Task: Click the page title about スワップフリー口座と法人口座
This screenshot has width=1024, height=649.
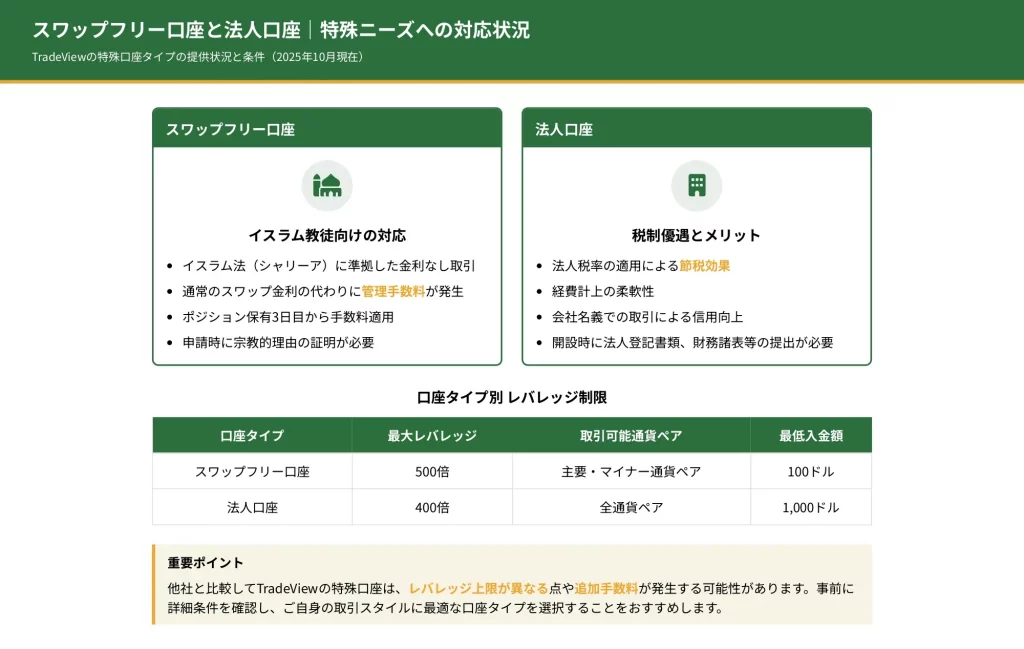Action: (x=281, y=30)
